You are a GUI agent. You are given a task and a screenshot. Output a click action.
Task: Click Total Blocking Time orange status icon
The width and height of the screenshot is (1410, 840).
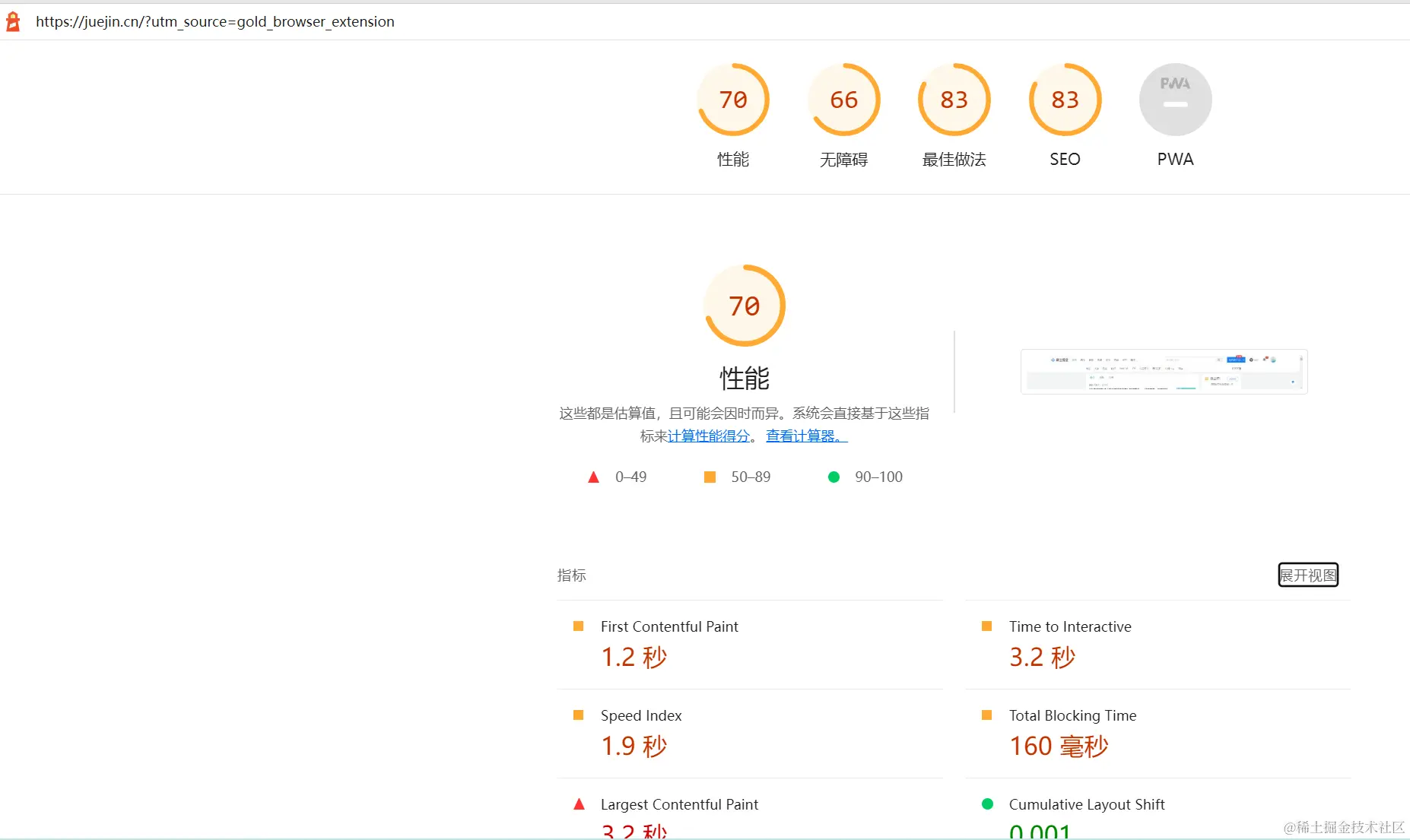986,715
